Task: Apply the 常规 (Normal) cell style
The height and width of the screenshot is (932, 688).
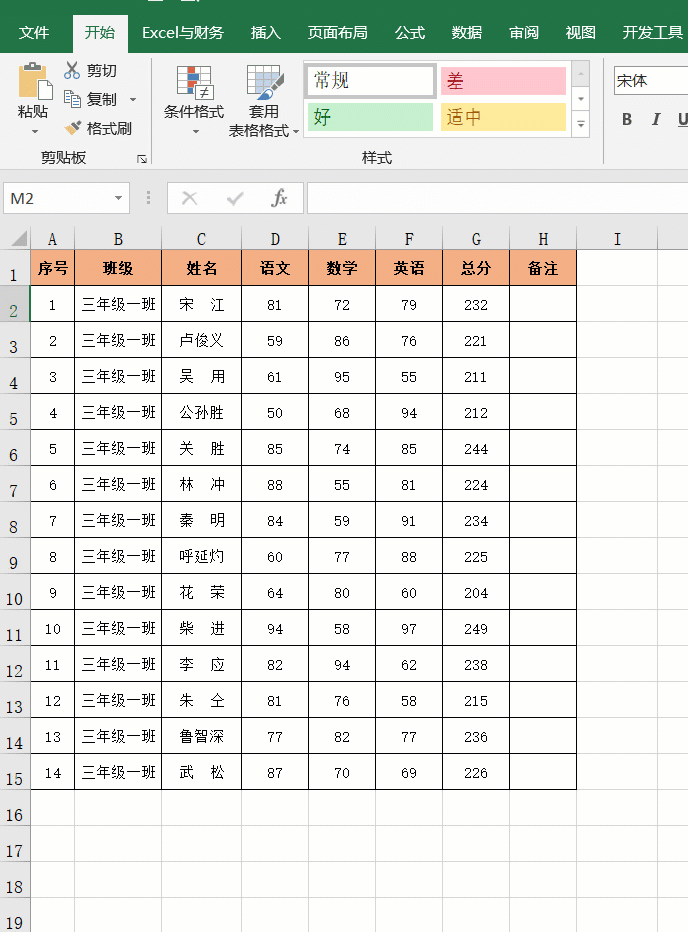Action: click(370, 80)
